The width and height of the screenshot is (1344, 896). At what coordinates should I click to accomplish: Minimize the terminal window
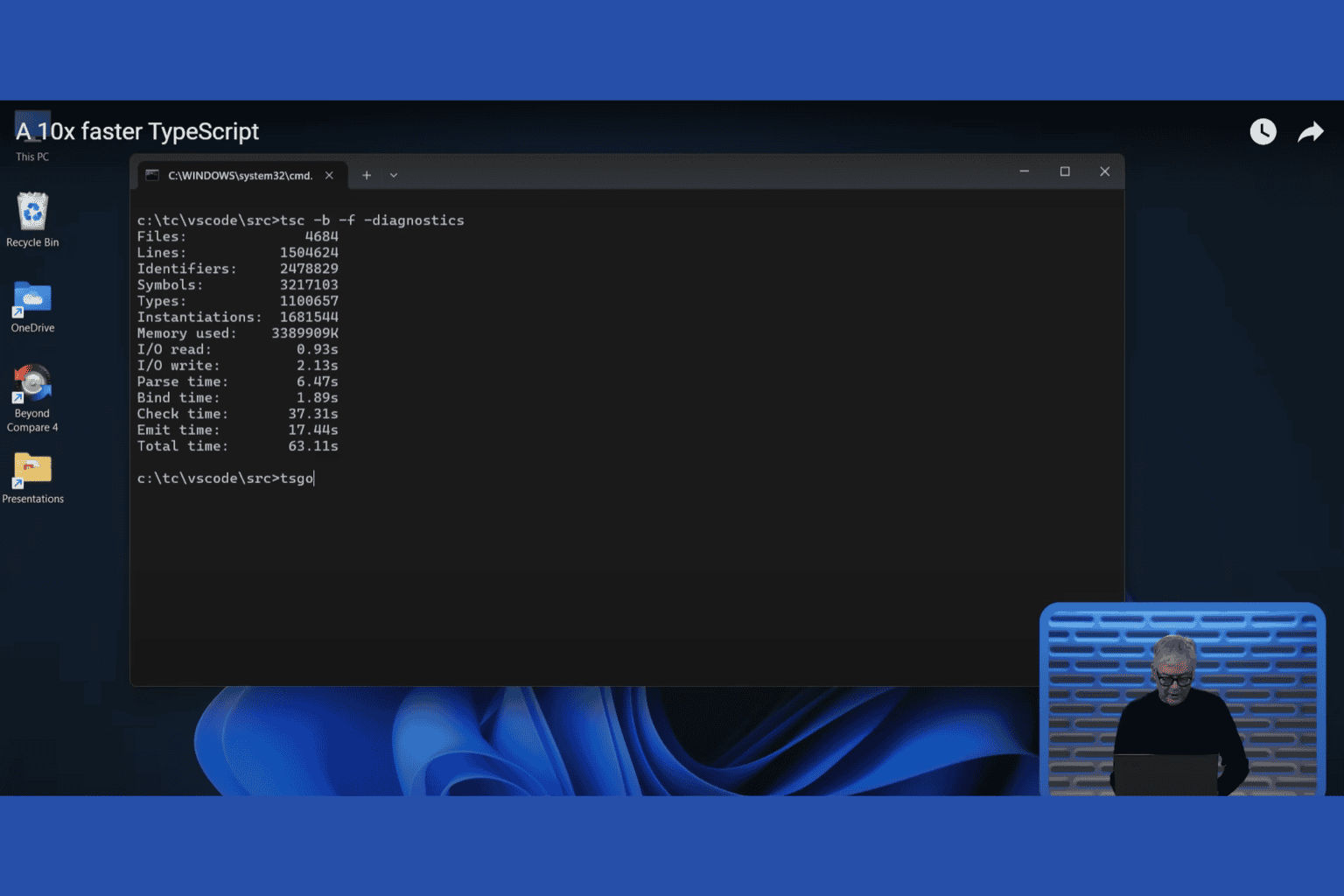click(x=1024, y=171)
